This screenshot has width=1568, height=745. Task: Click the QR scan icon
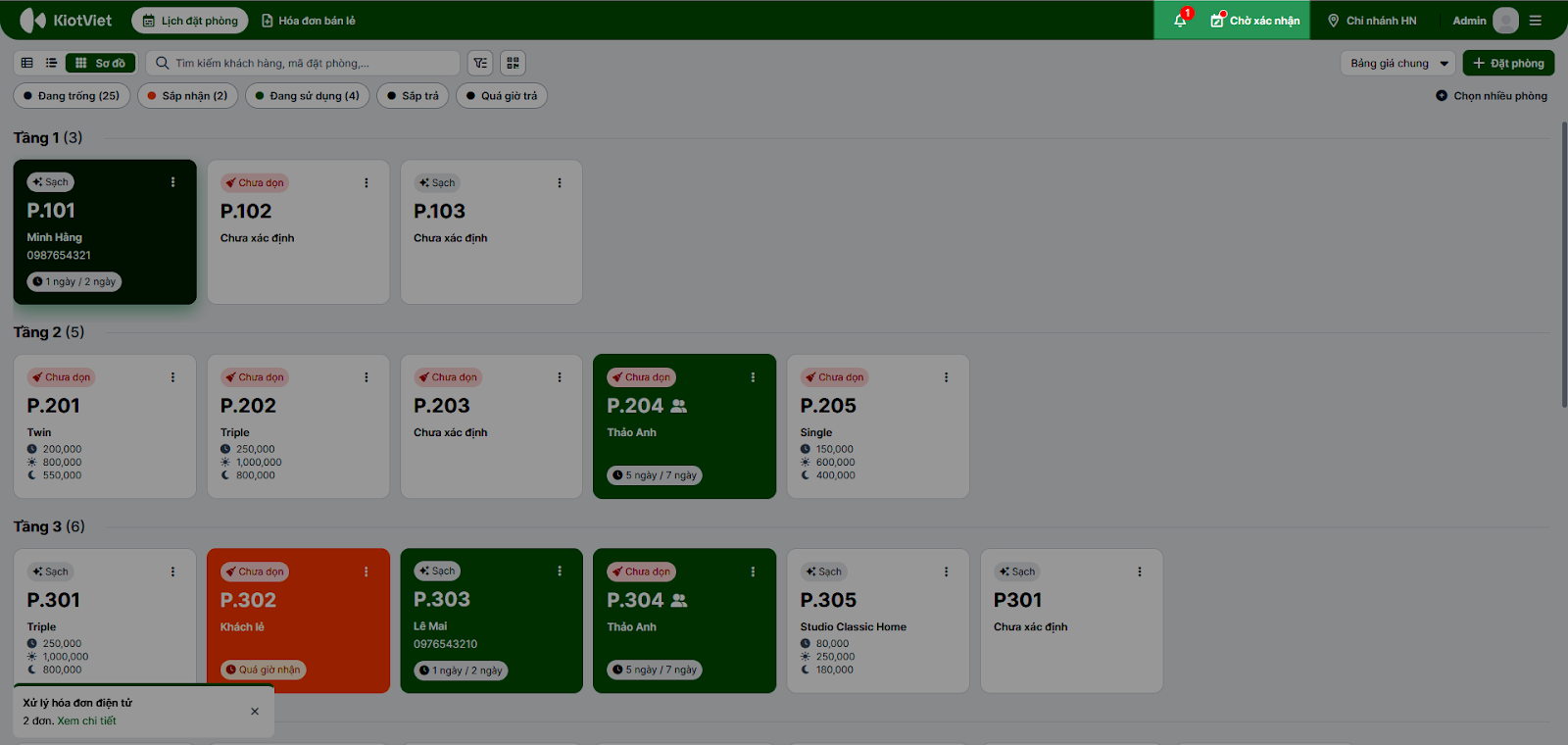tap(513, 63)
